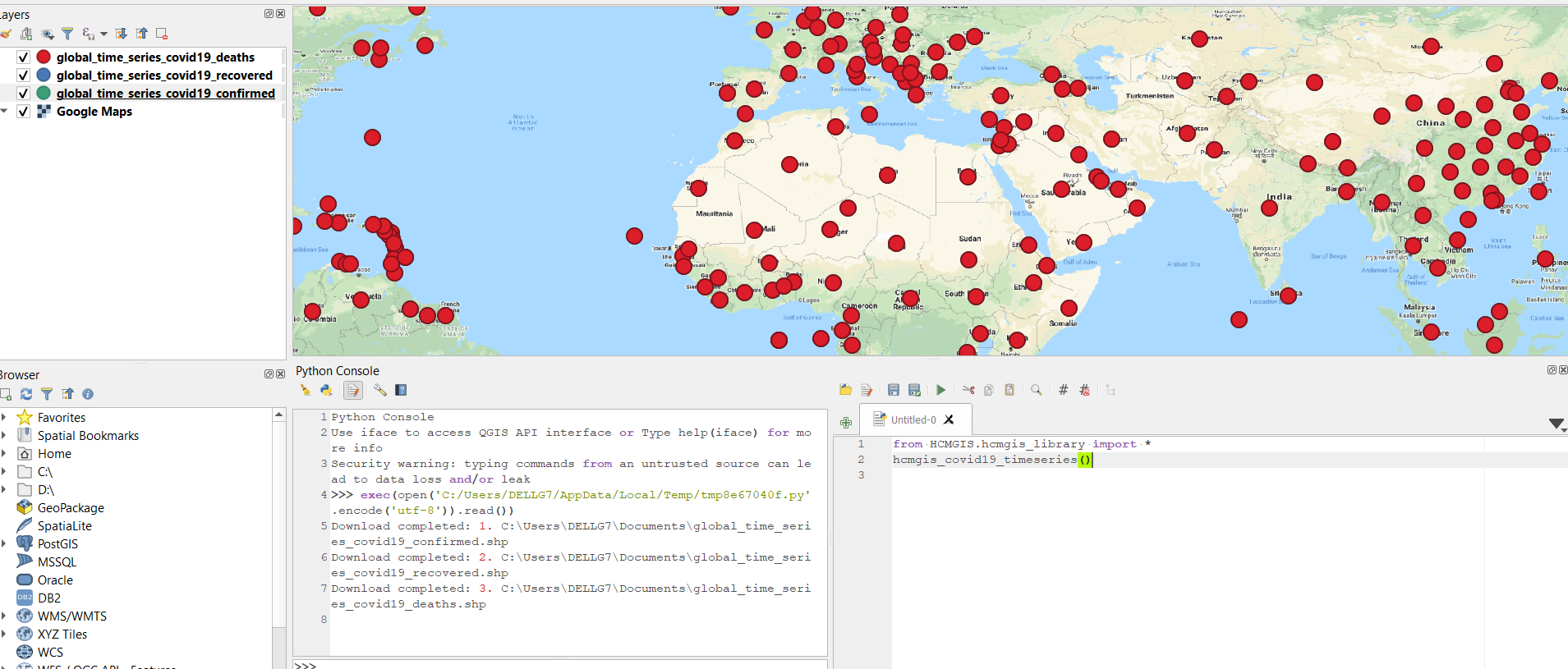Expand WMS/WMTS node in Browser
This screenshot has width=1568, height=669.
4,616
